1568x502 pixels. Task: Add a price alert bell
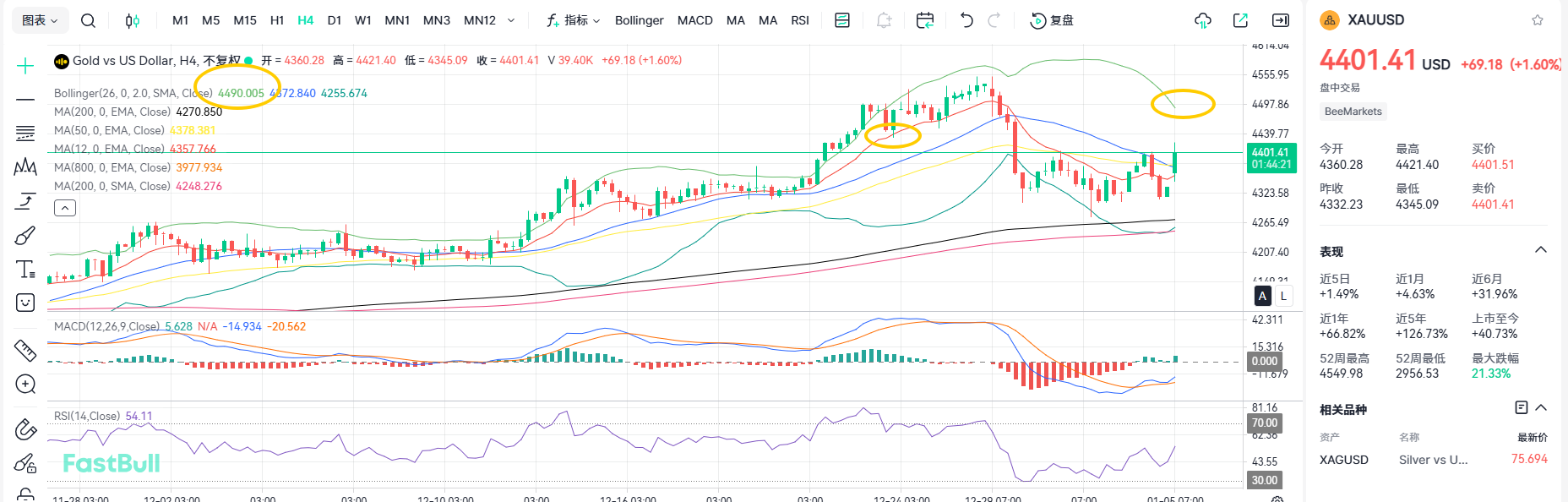[x=884, y=20]
